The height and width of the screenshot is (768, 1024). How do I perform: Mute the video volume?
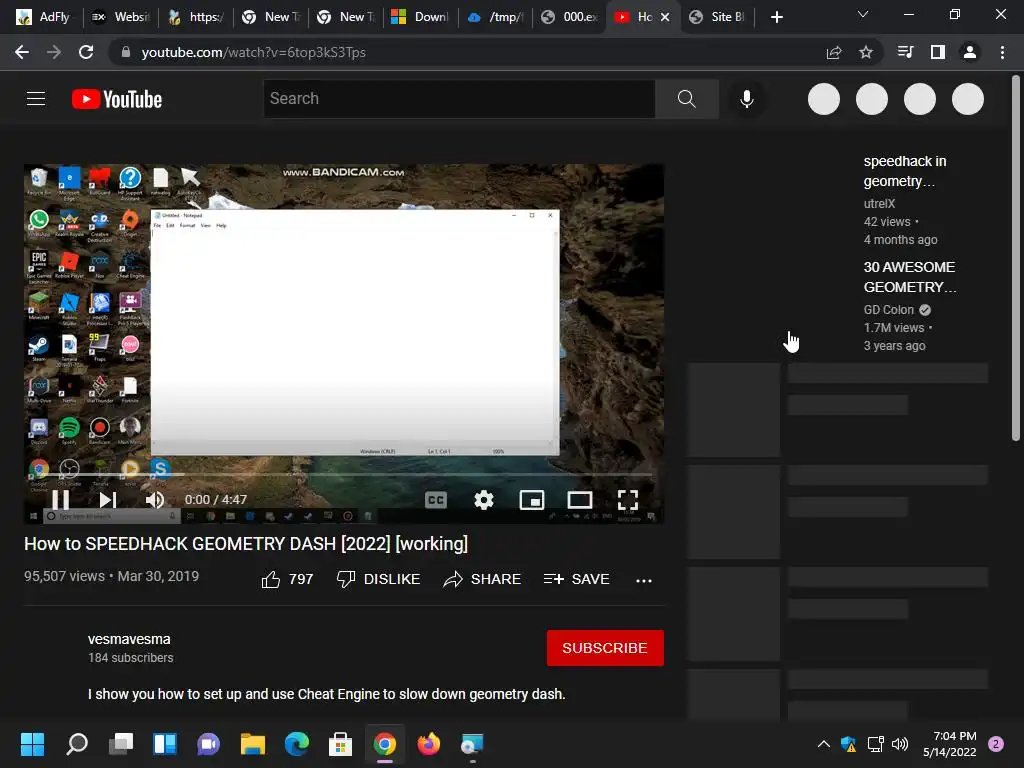154,500
